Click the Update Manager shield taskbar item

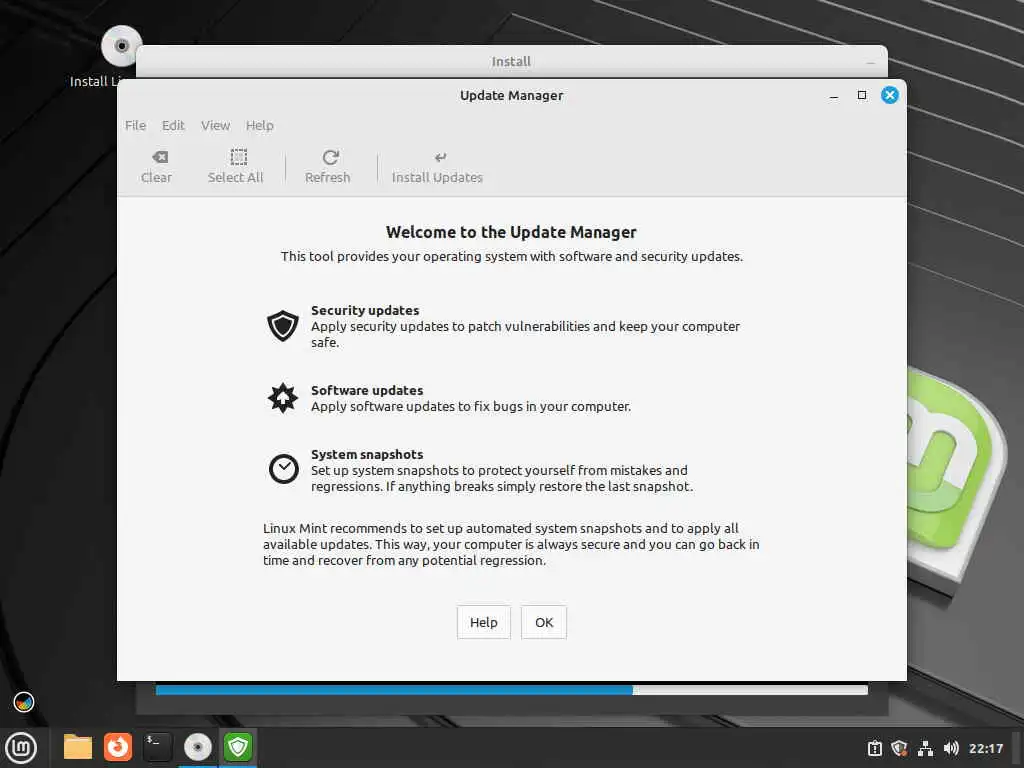(238, 747)
